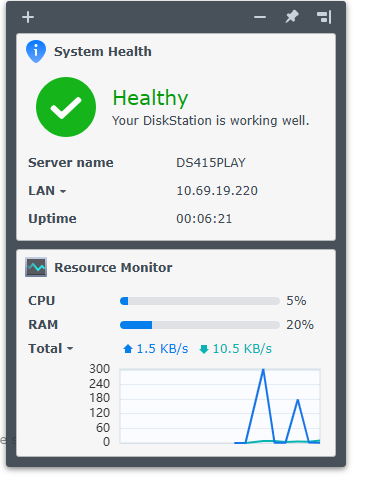This screenshot has height=502, width=382.
Task: Click the 20% RAM value
Action: click(300, 325)
